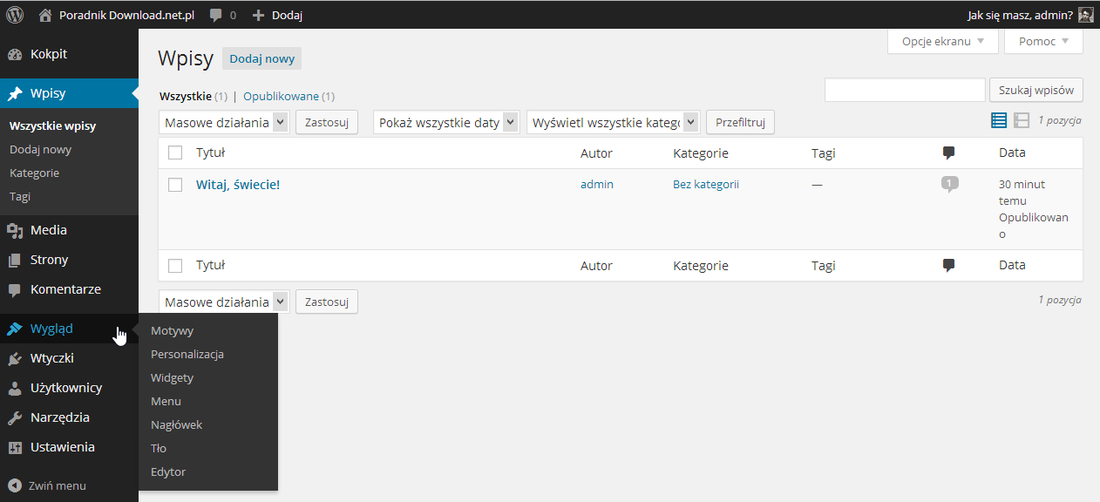1100x502 pixels.
Task: Collapse menu with Zwiń menu arrow
Action: (x=14, y=485)
